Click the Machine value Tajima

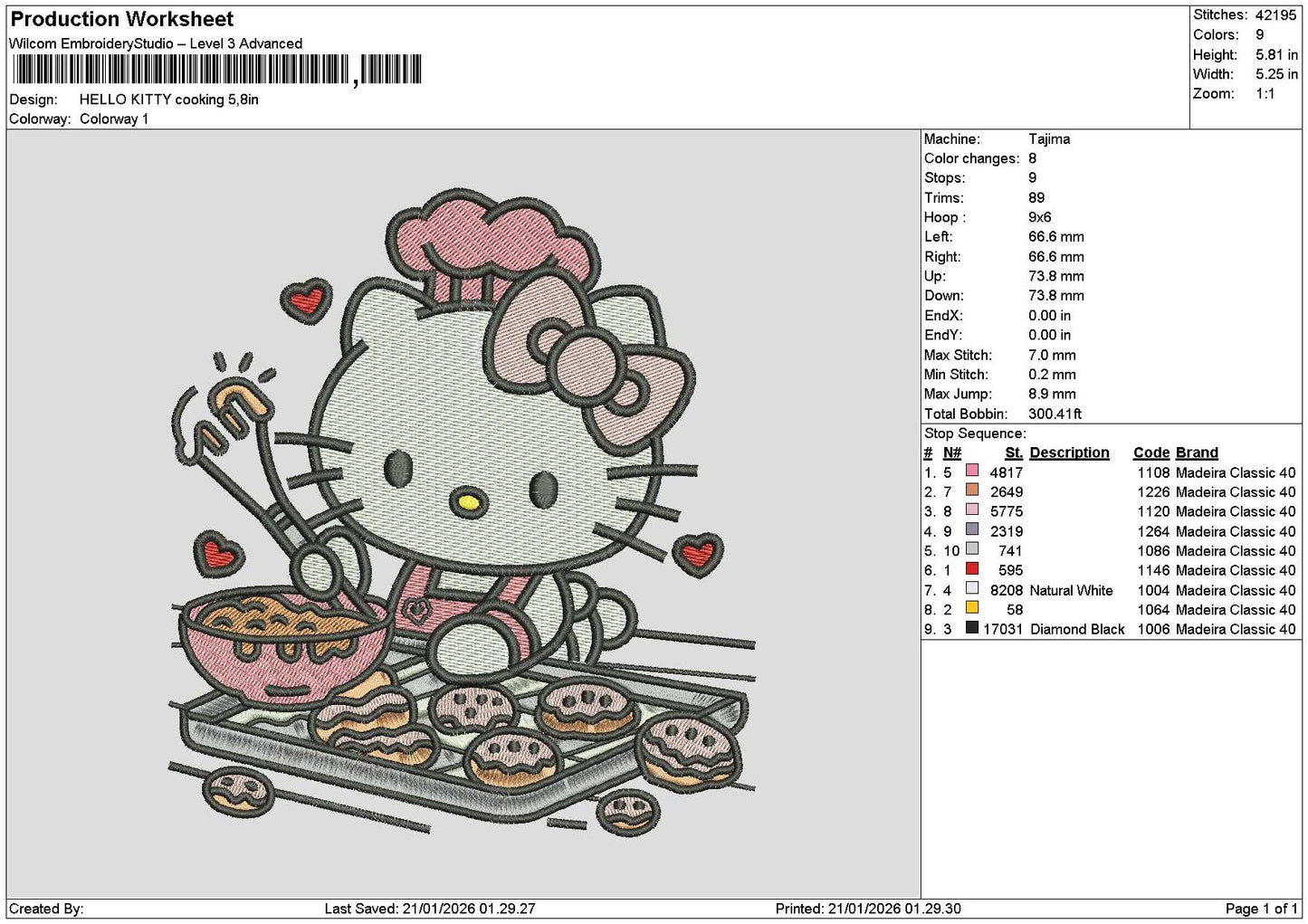pyautogui.click(x=1049, y=139)
